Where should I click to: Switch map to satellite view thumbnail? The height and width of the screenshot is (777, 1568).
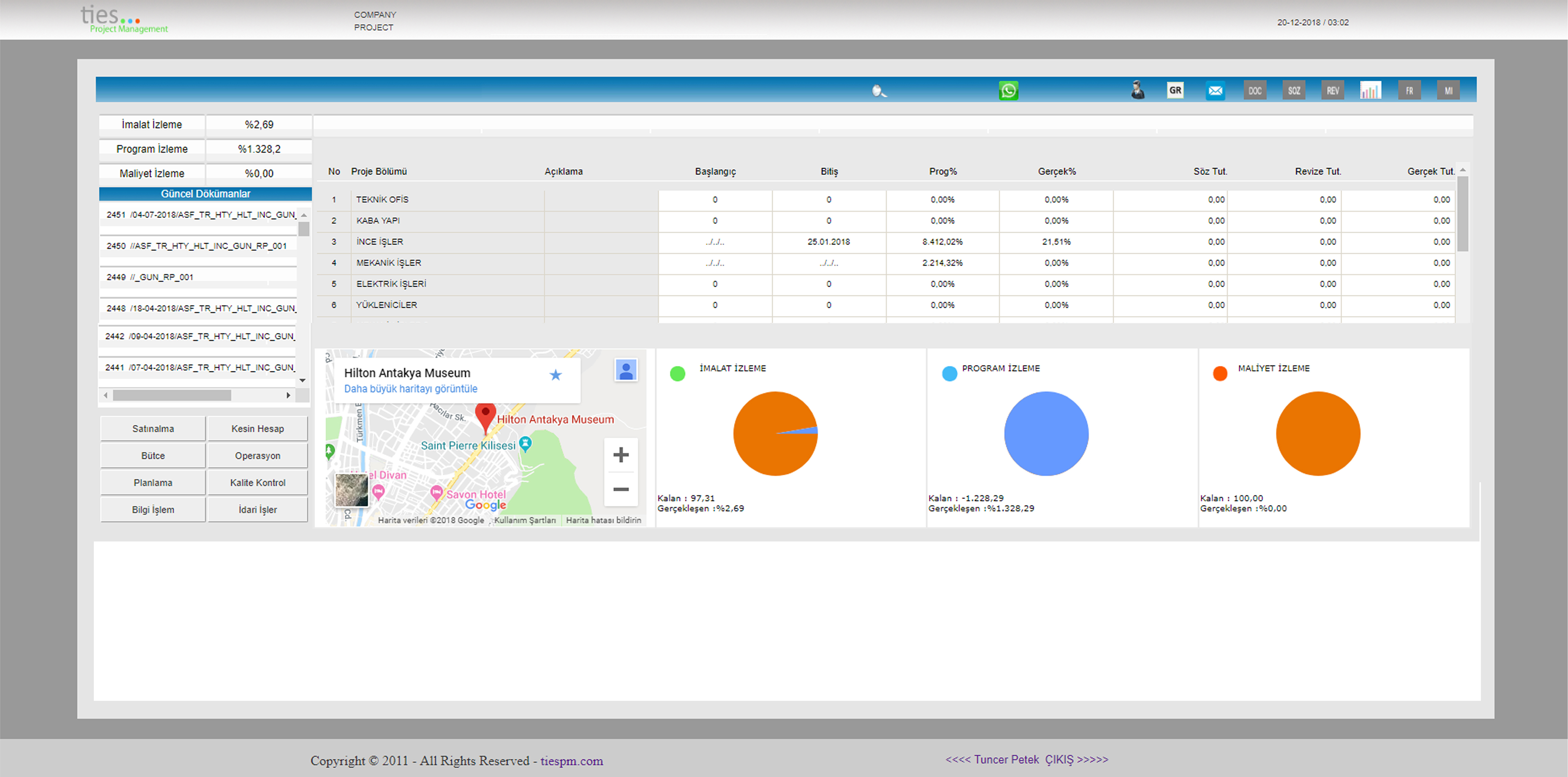click(x=352, y=490)
